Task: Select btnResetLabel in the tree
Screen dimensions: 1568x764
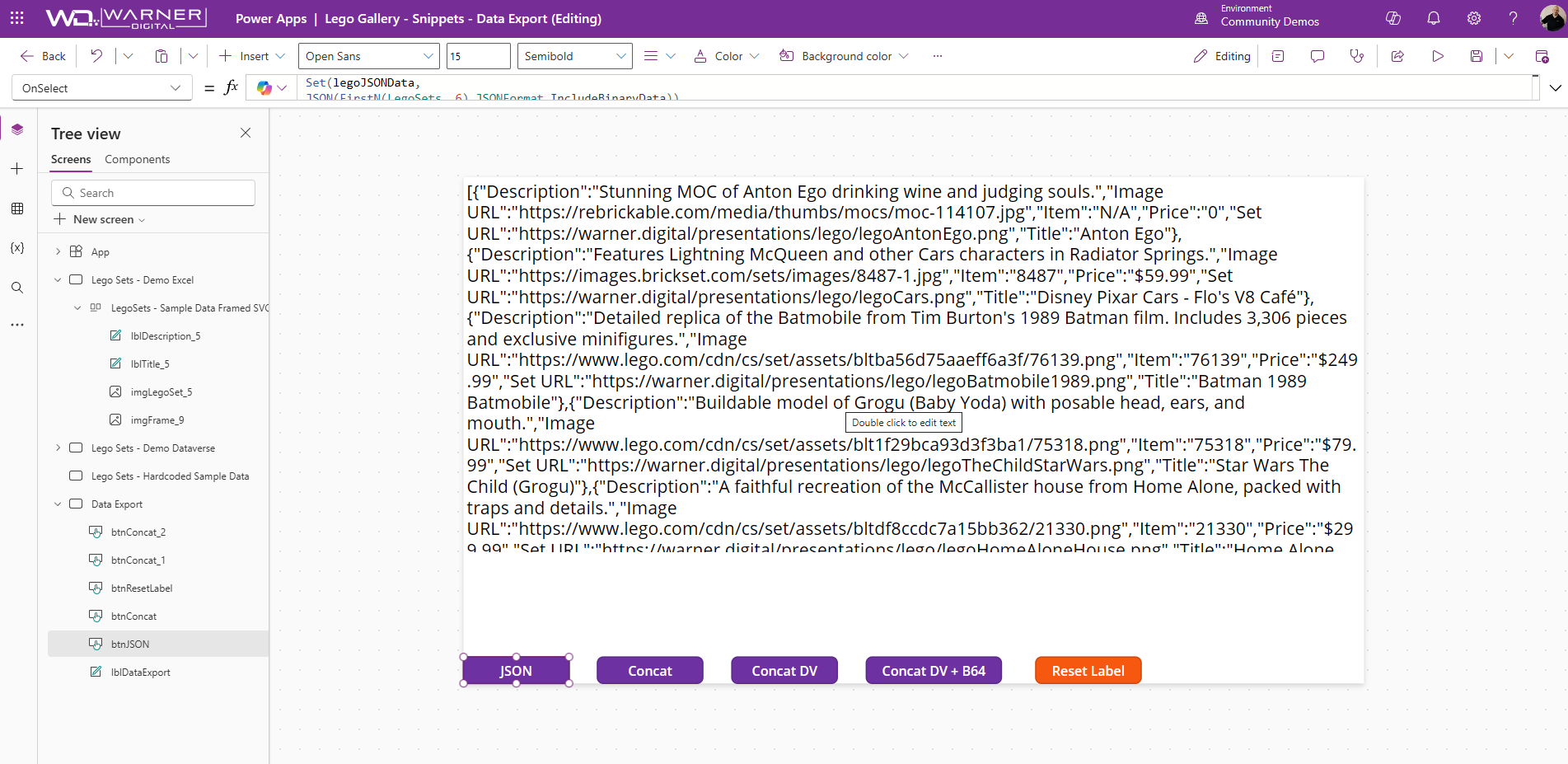Action: [x=141, y=588]
